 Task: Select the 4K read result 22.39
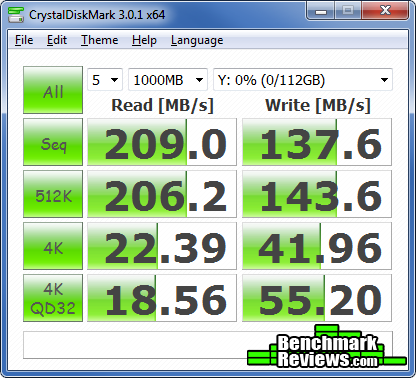pos(162,246)
